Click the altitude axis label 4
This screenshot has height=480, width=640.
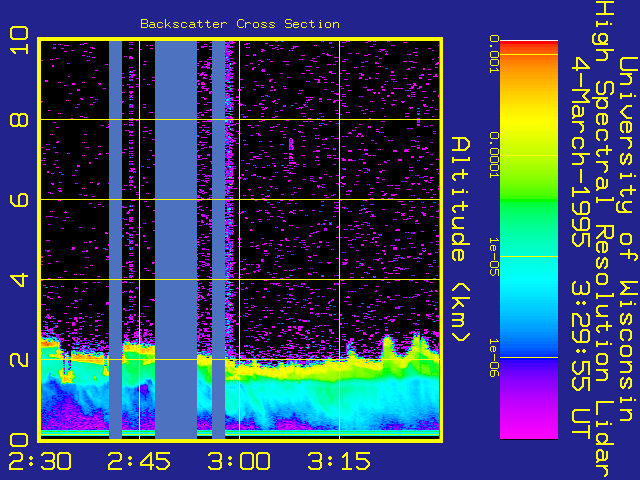19,280
